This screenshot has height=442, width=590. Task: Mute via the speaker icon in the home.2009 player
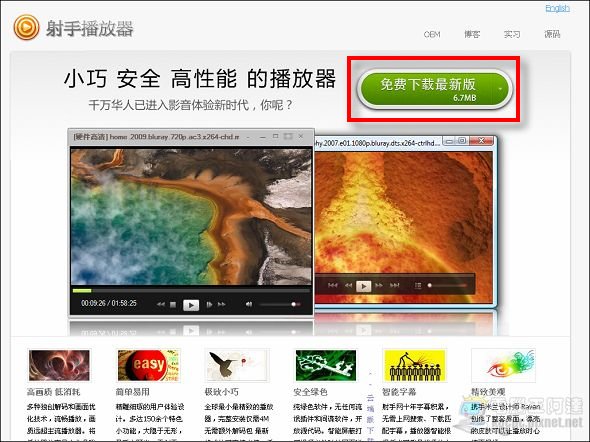click(x=249, y=304)
